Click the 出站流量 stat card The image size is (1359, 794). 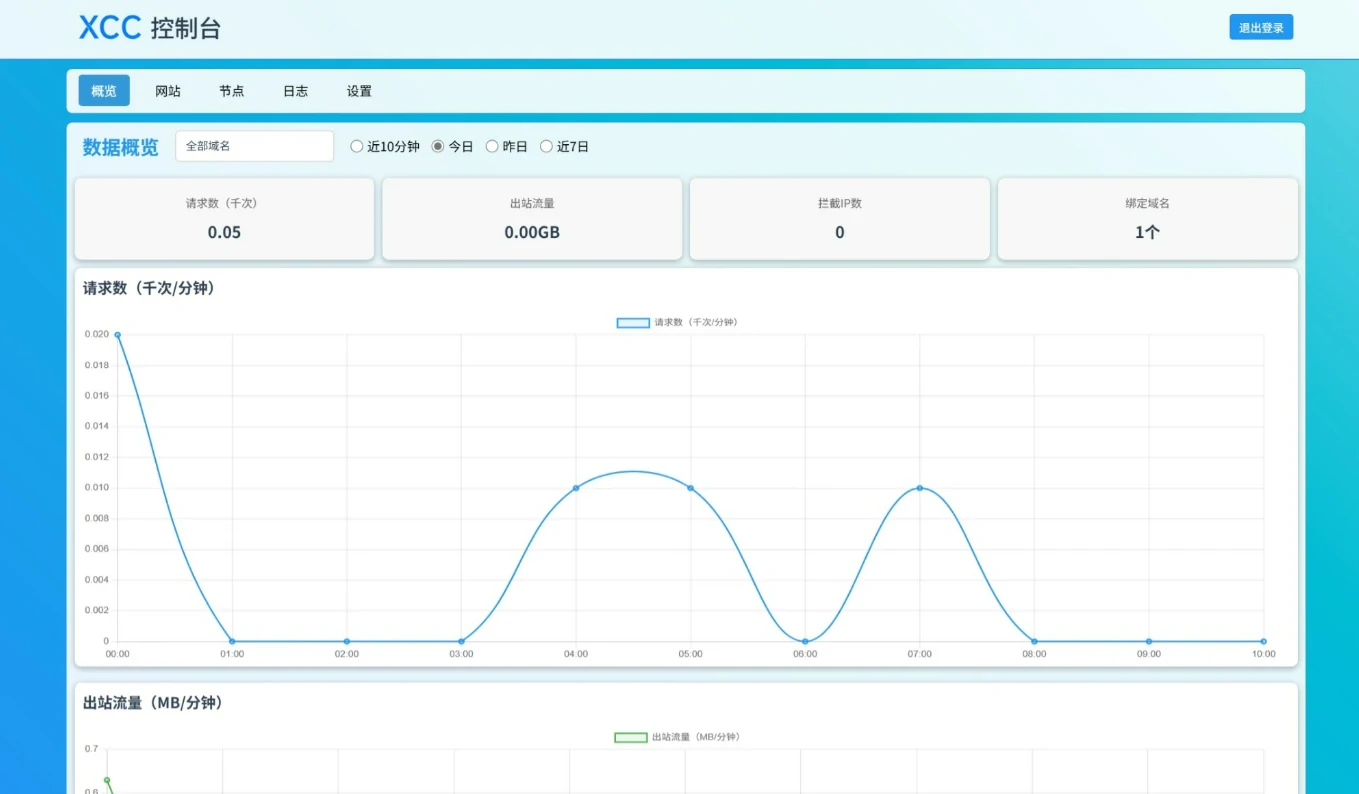tap(532, 219)
